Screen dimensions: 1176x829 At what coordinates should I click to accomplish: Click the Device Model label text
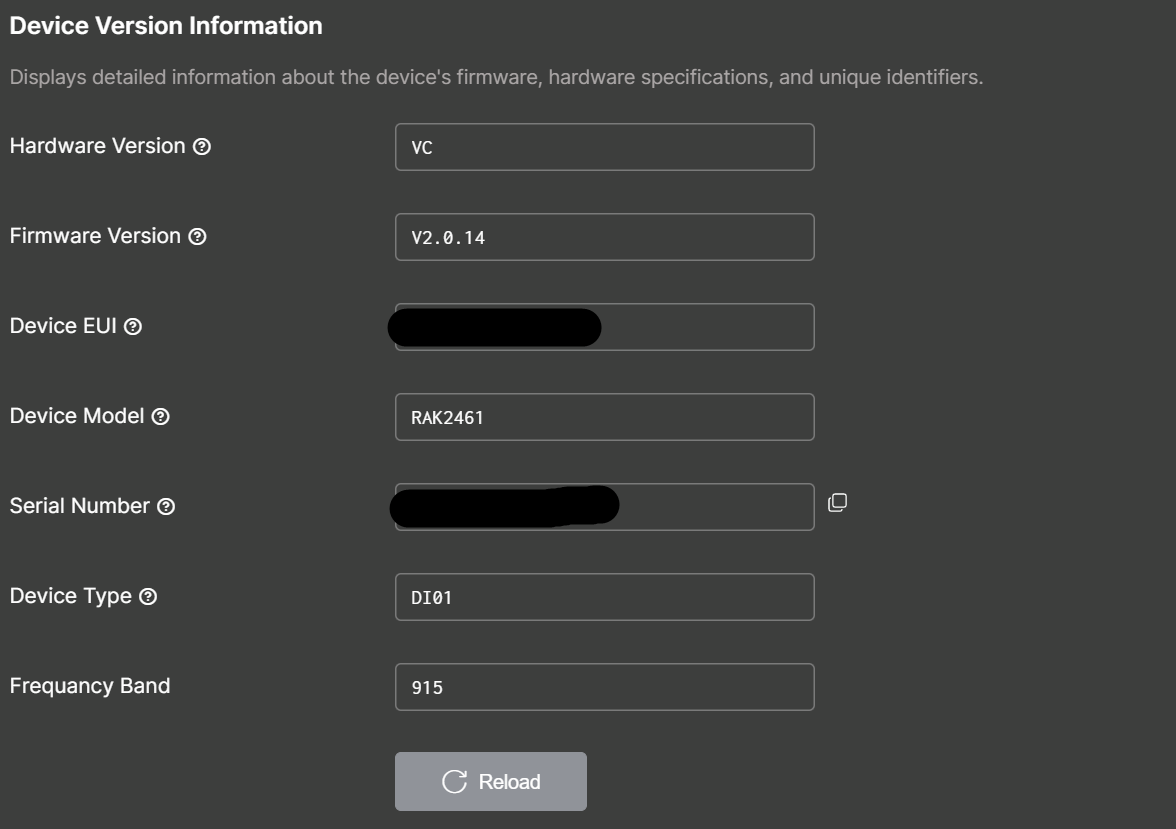pos(77,416)
